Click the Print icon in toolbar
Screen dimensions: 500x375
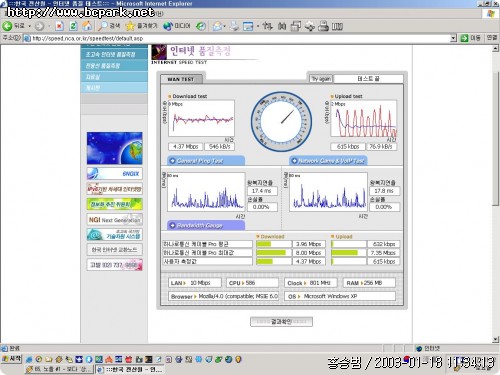[x=235, y=26]
